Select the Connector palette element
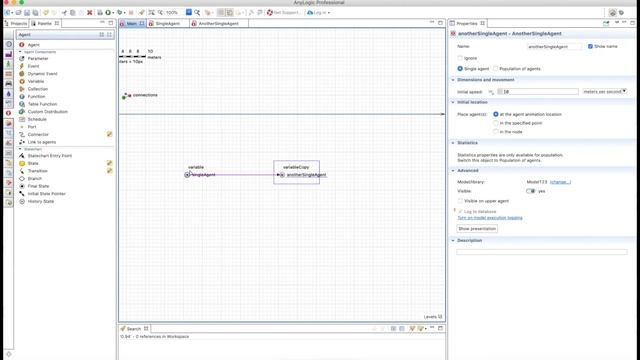640x360 pixels. pos(38,134)
